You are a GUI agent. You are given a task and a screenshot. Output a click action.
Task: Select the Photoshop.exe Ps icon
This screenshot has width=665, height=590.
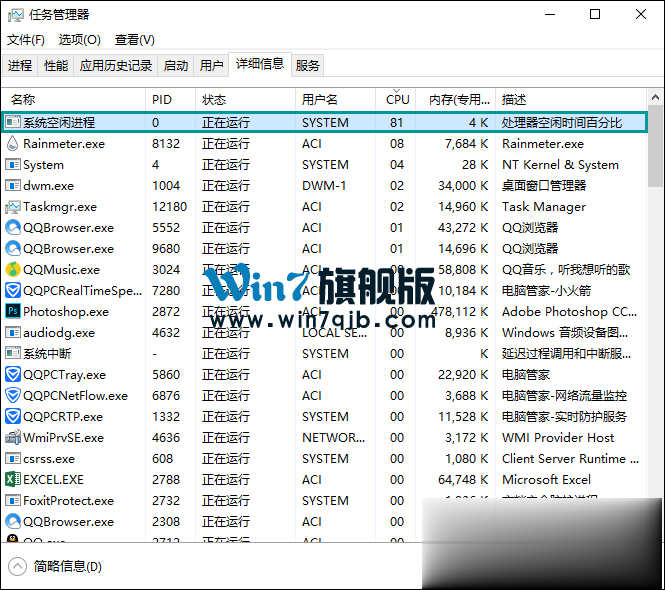13,312
